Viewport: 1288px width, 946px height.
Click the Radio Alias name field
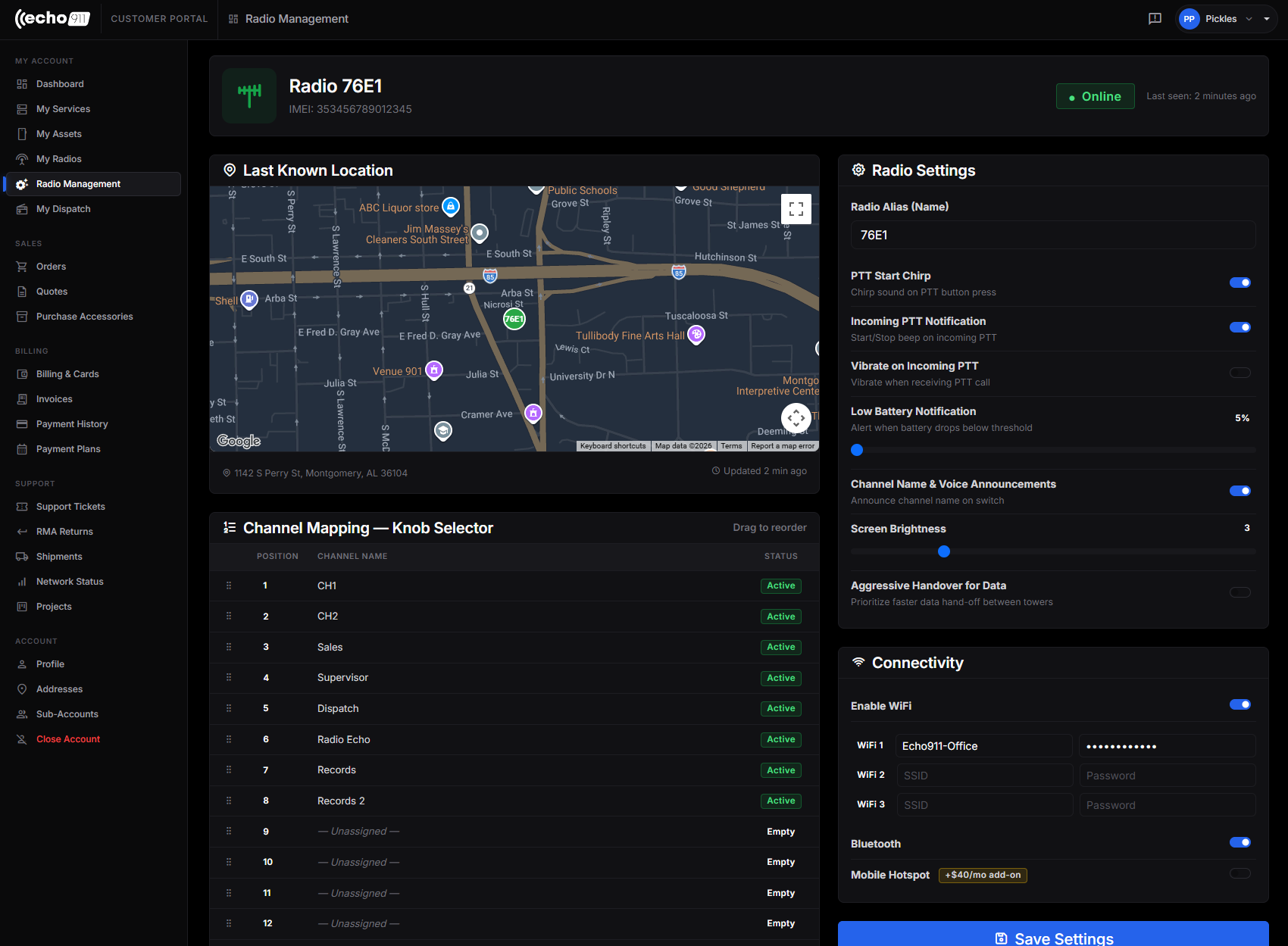[x=1053, y=235]
